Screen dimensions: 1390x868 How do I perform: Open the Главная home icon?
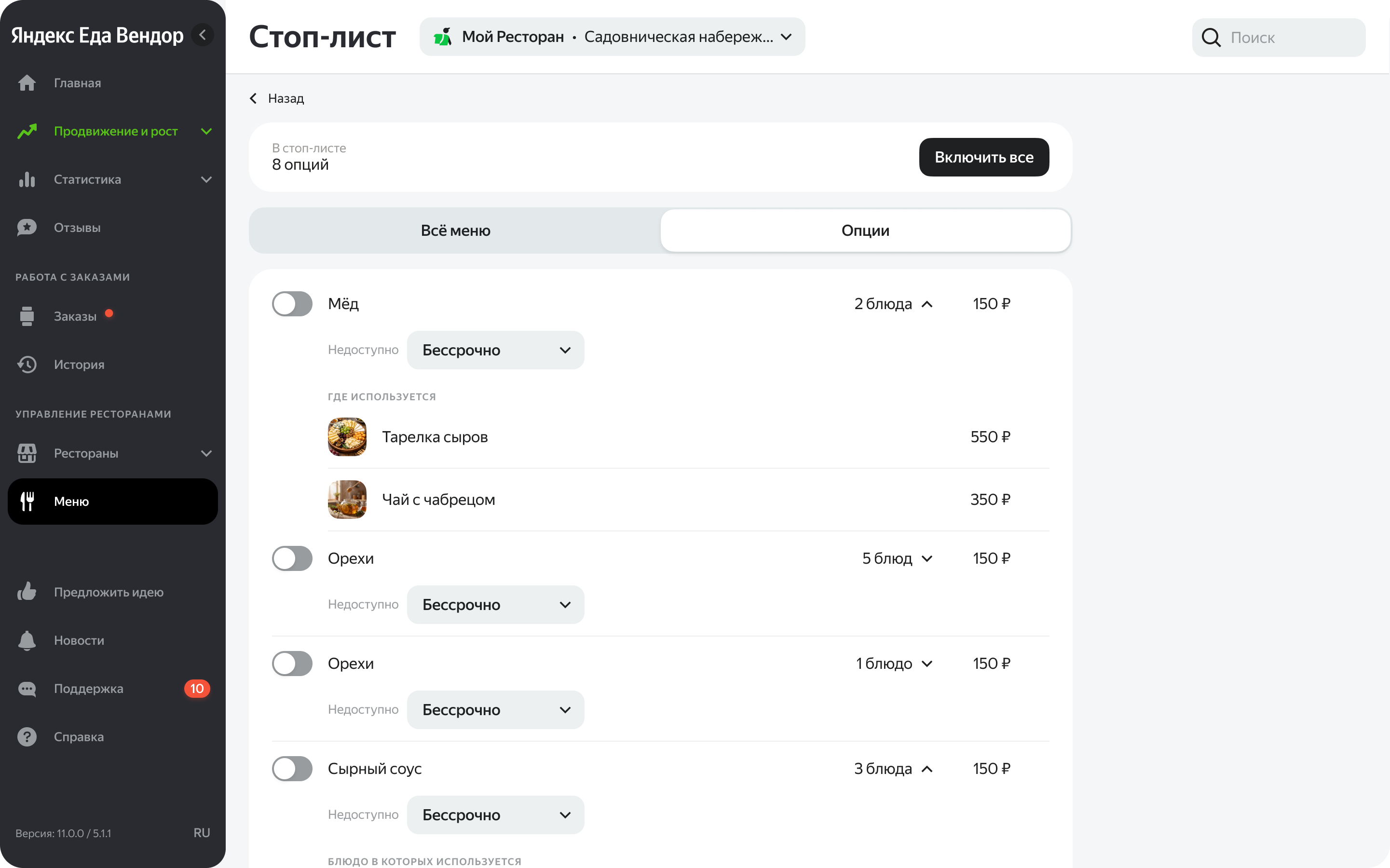click(27, 83)
